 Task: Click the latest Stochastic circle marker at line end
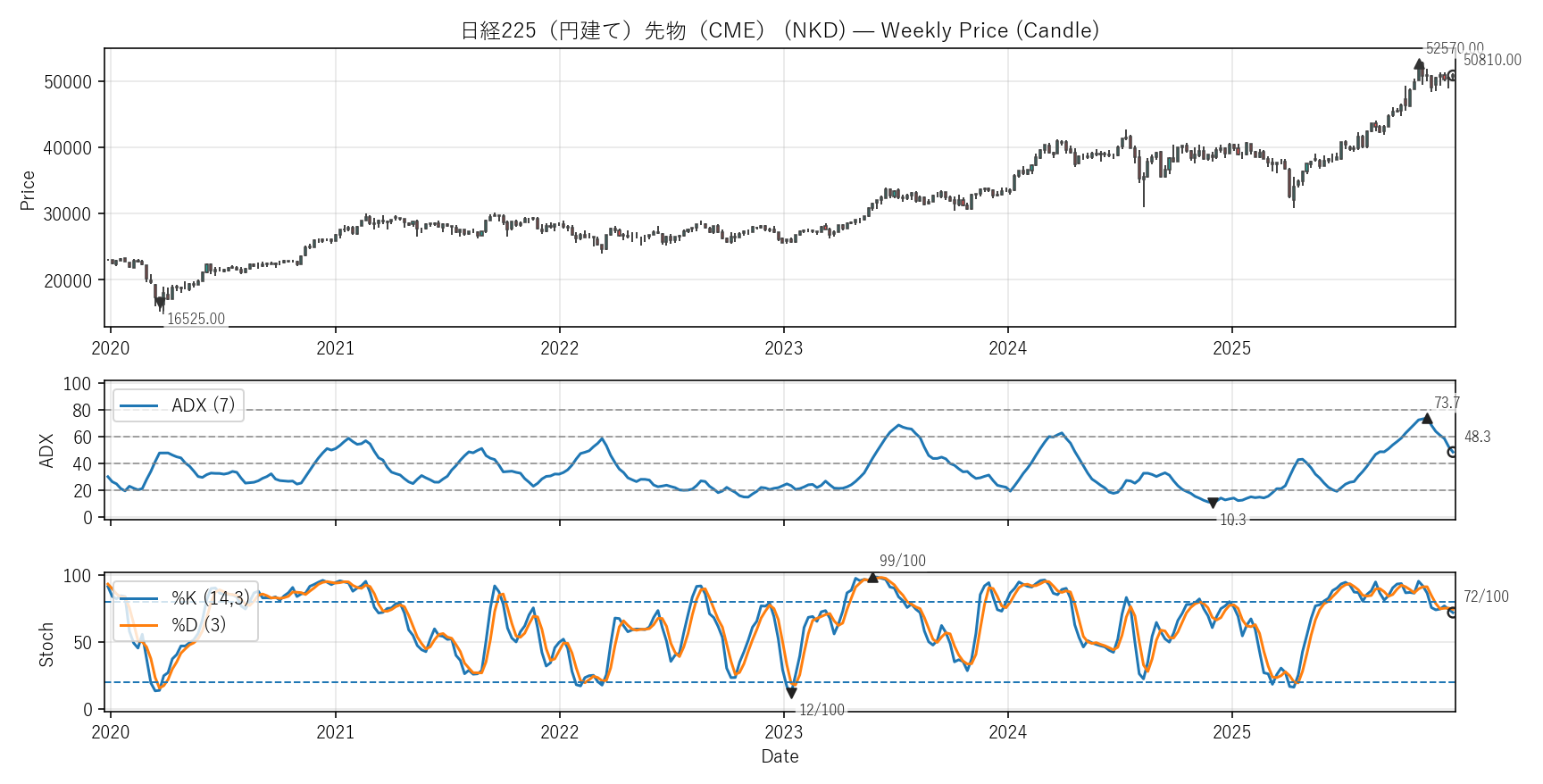pos(1453,613)
